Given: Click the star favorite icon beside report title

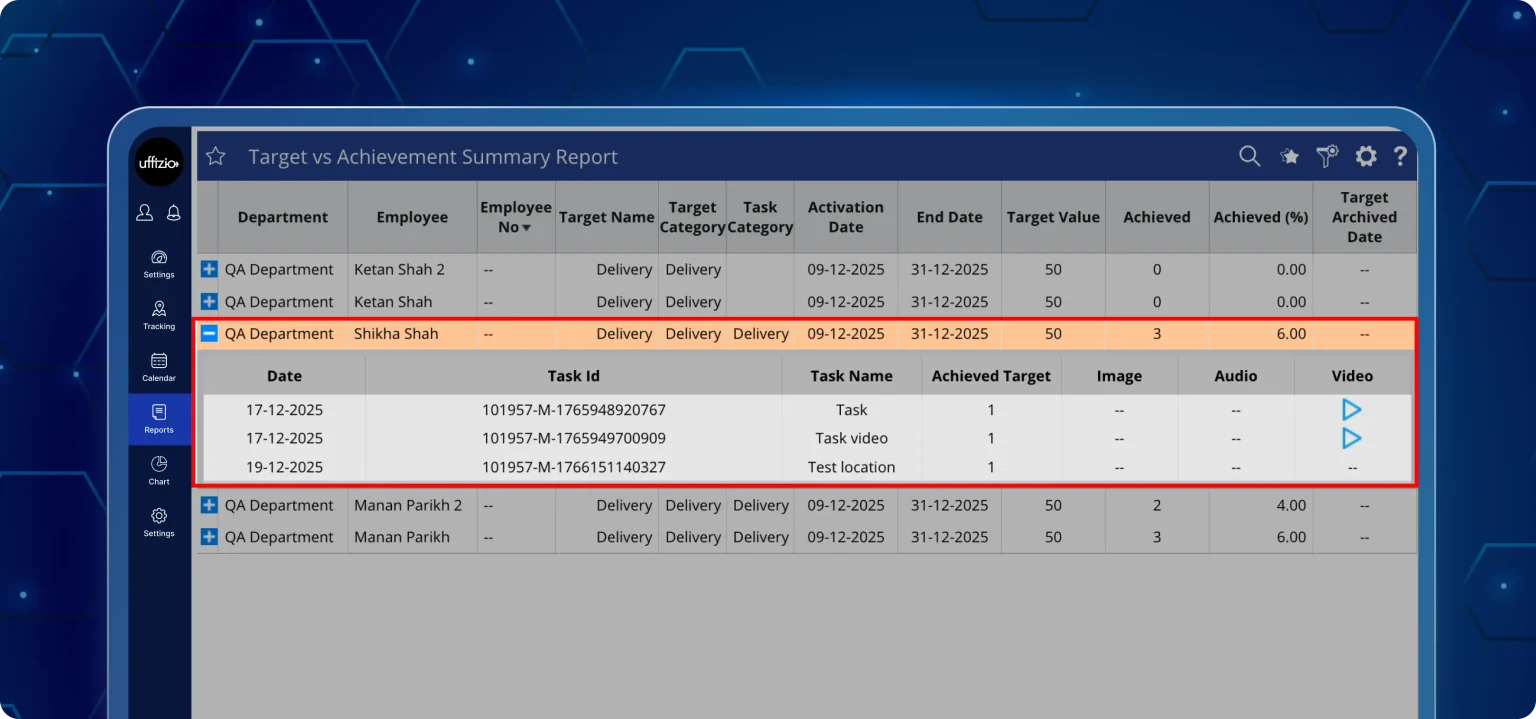Looking at the screenshot, I should click(215, 157).
